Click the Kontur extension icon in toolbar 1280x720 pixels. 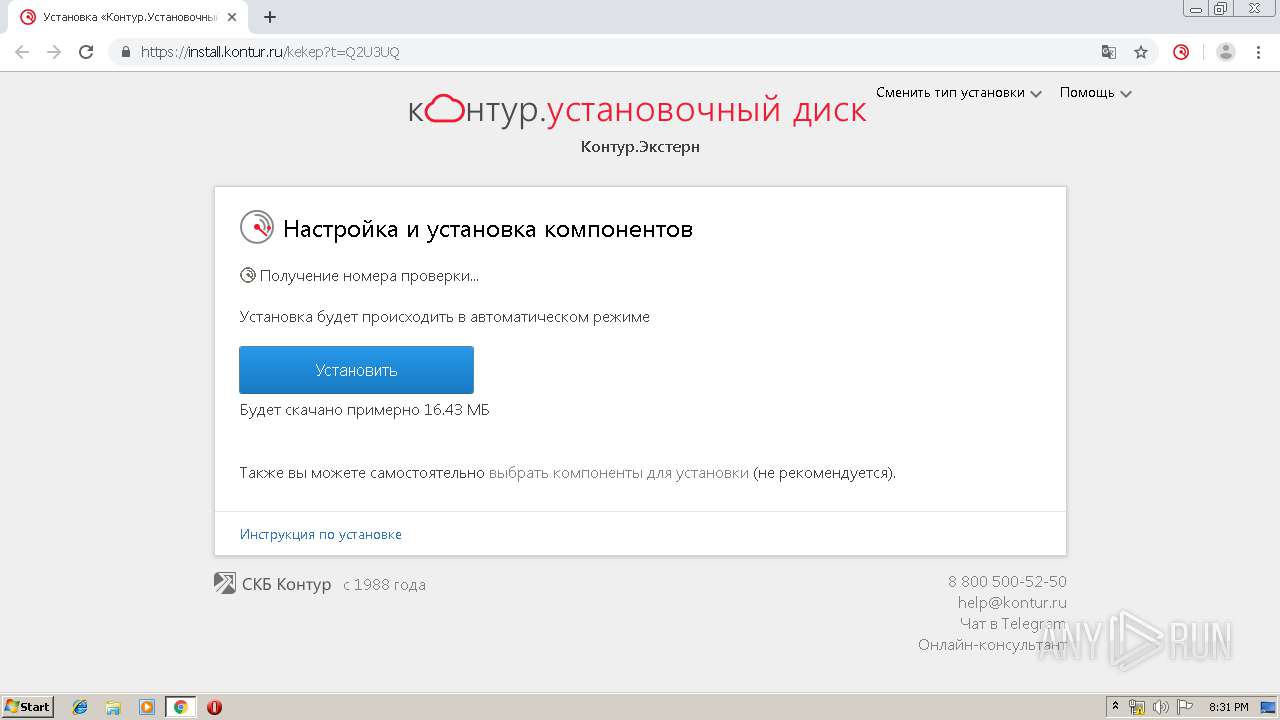1181,52
